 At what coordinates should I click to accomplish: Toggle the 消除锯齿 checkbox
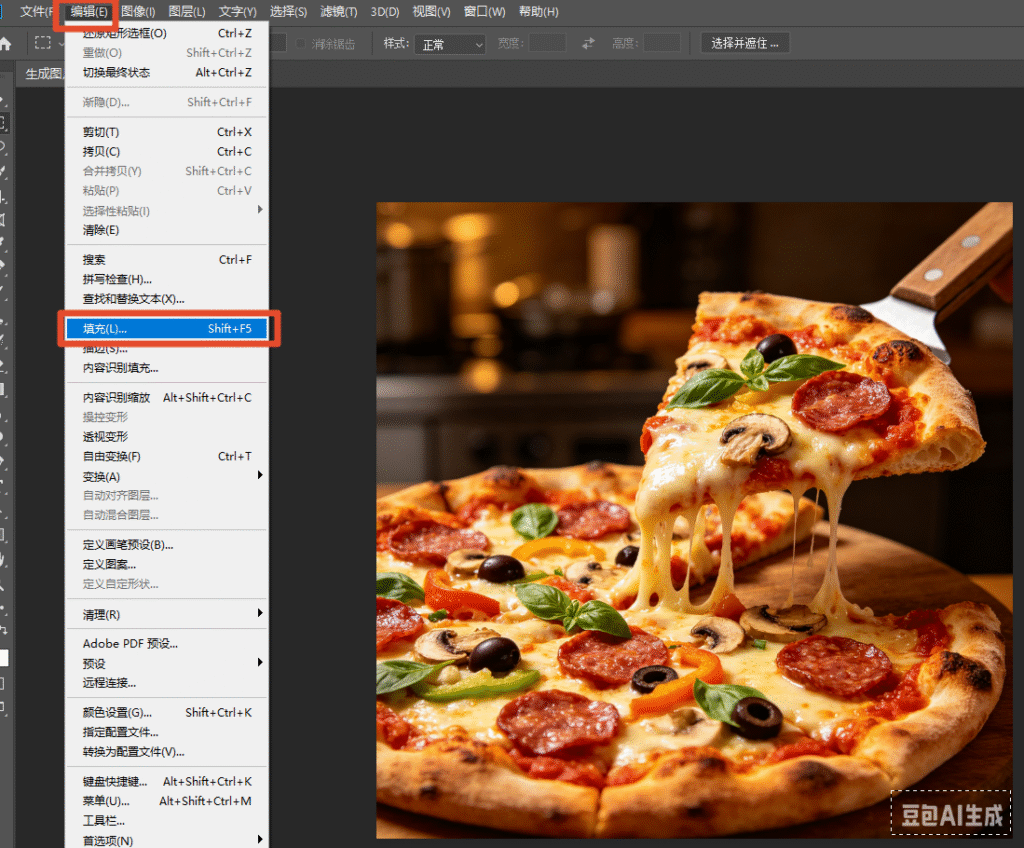(x=300, y=44)
